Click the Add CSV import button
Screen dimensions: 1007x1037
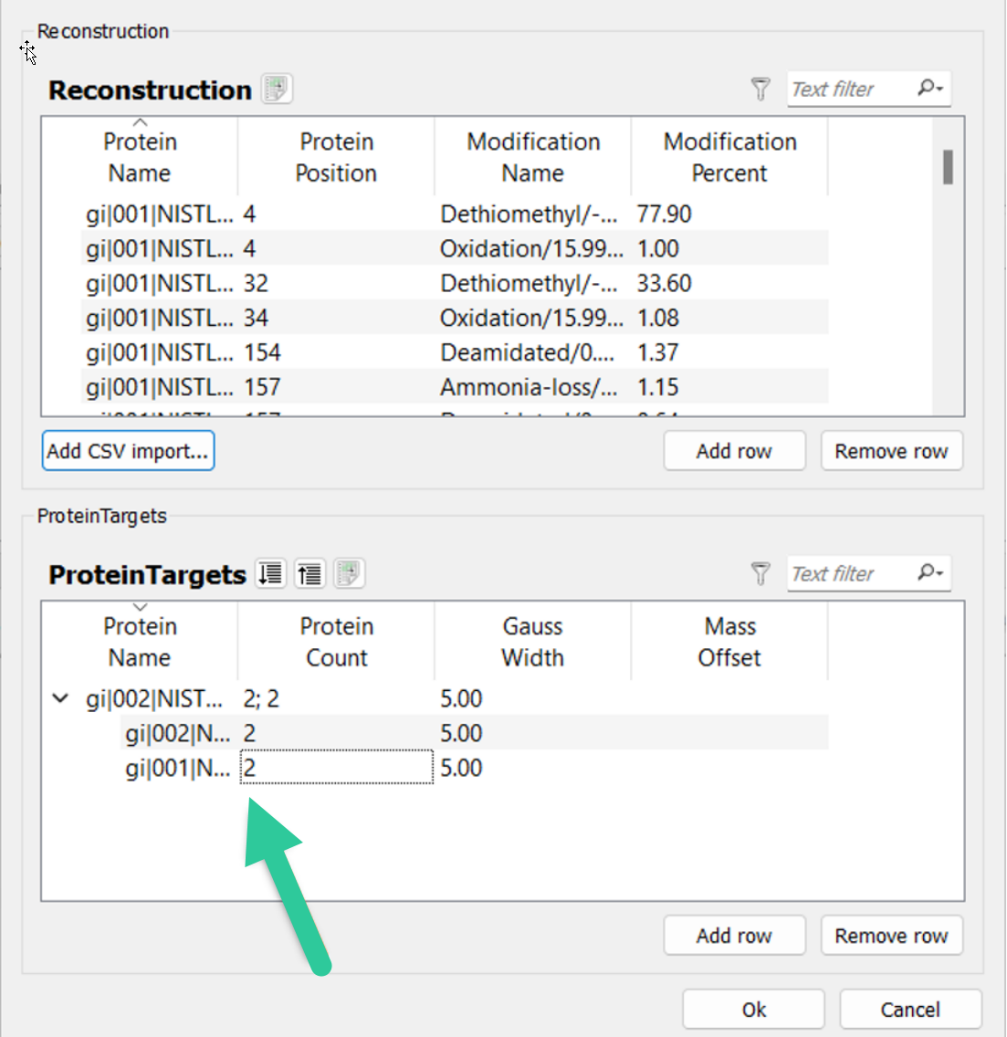(x=128, y=451)
